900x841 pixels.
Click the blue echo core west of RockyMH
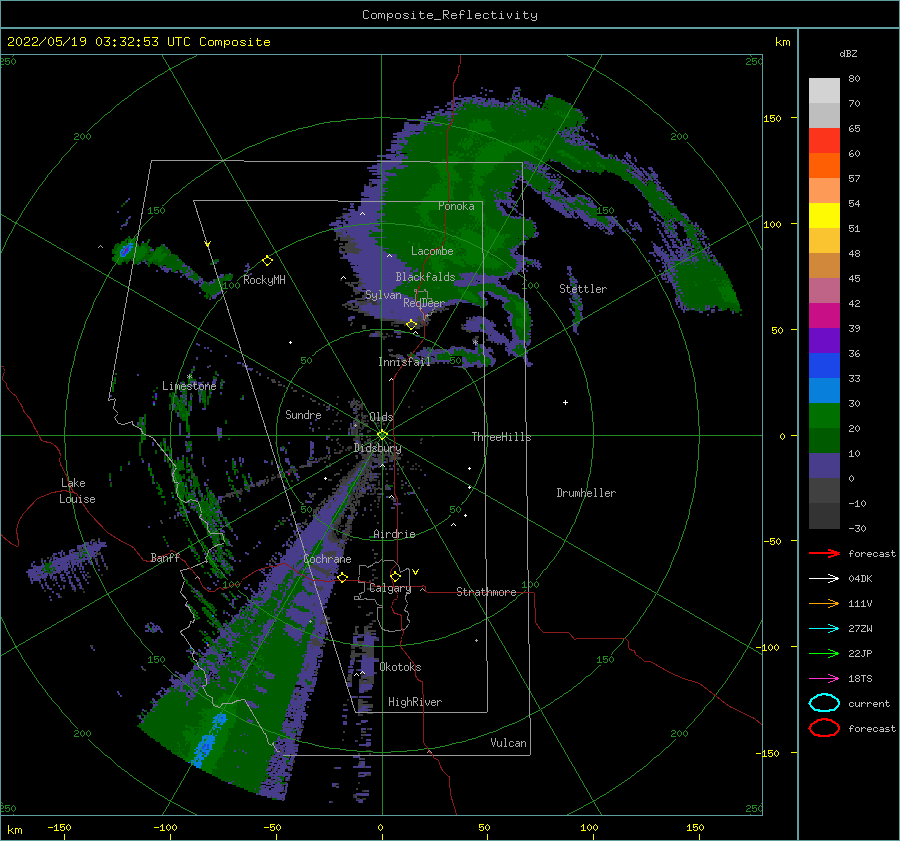[126, 250]
